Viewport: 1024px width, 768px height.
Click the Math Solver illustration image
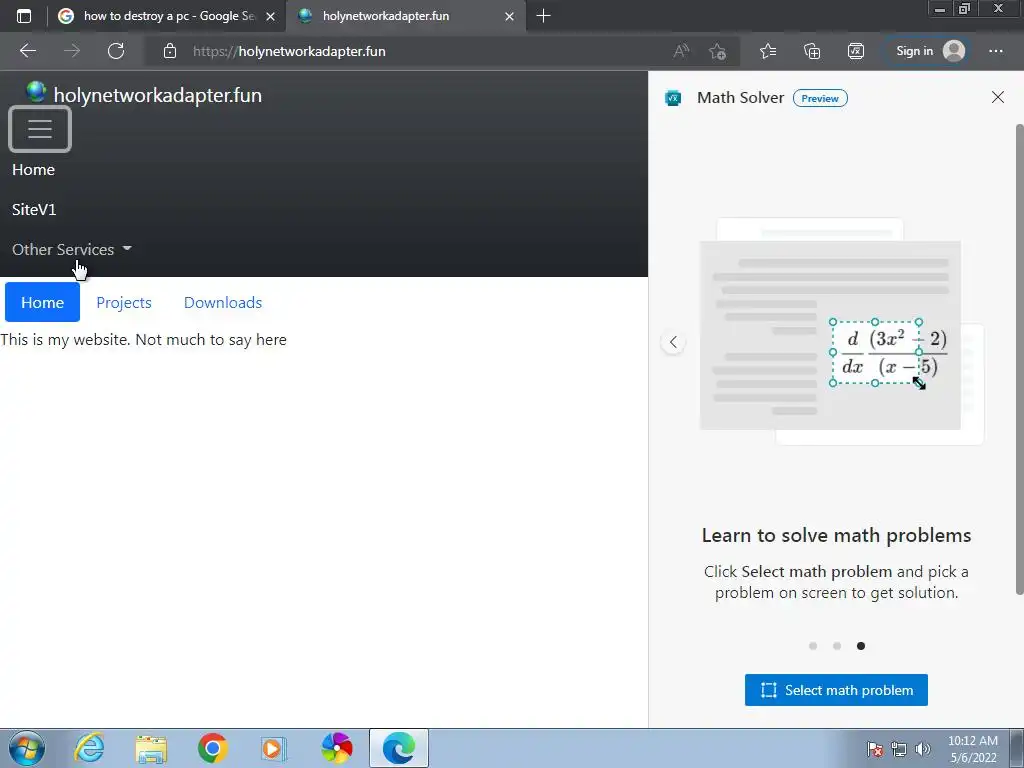point(841,332)
